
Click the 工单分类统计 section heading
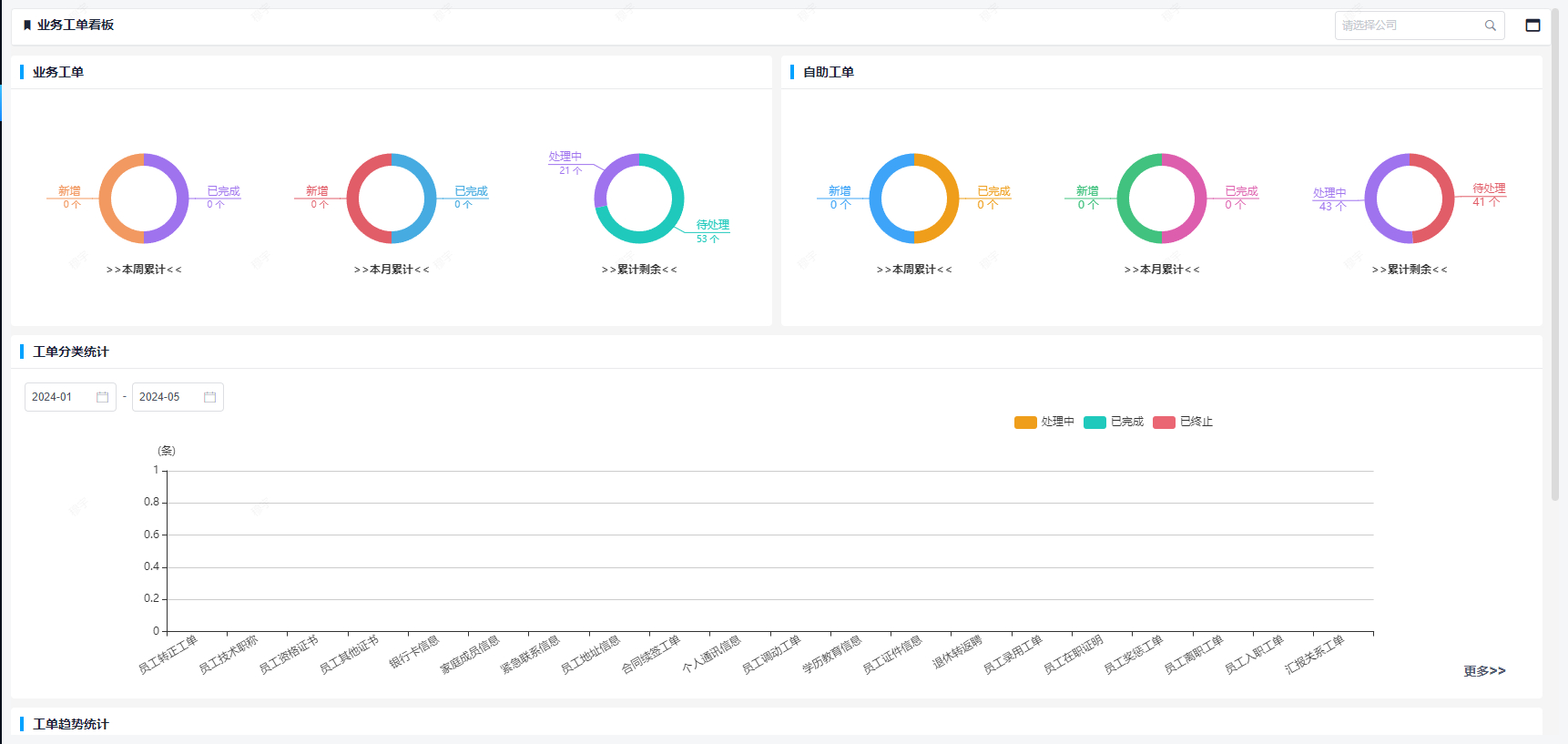click(x=71, y=352)
